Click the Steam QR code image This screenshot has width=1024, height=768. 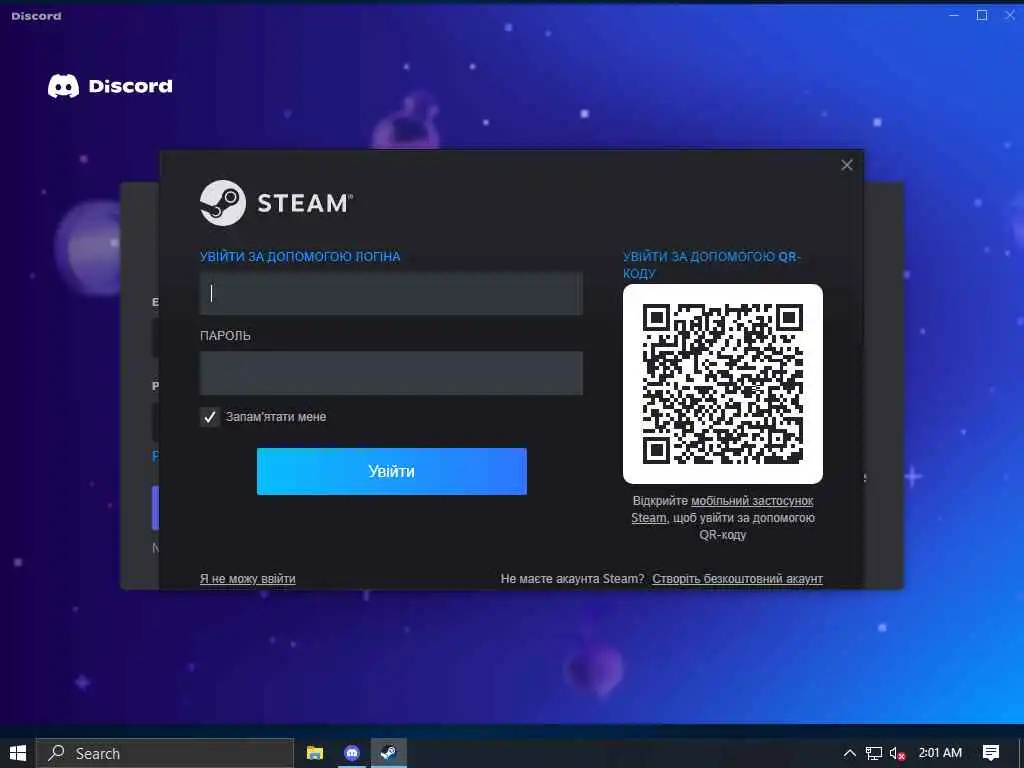(x=722, y=383)
